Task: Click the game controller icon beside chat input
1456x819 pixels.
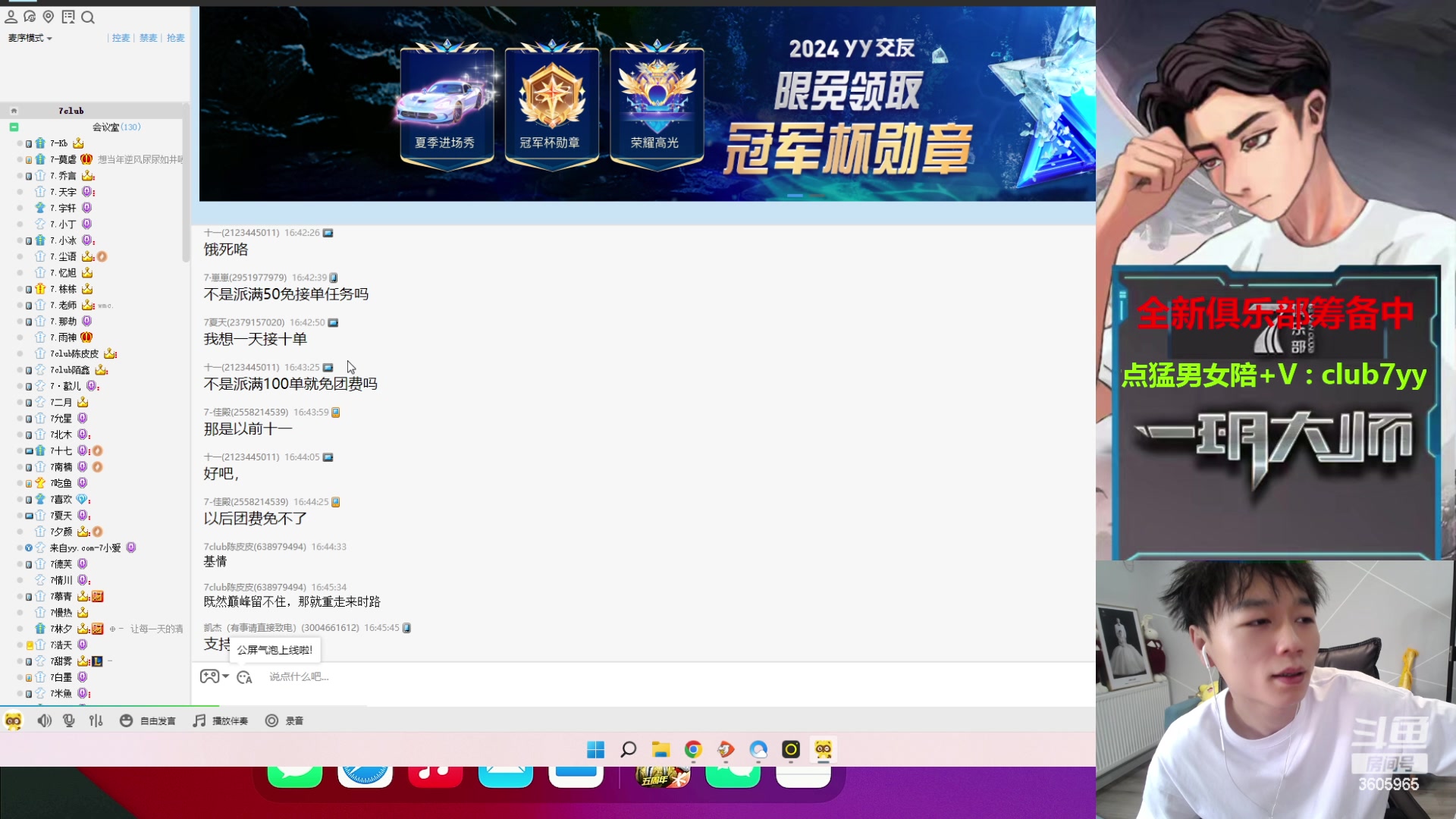Action: [x=209, y=676]
